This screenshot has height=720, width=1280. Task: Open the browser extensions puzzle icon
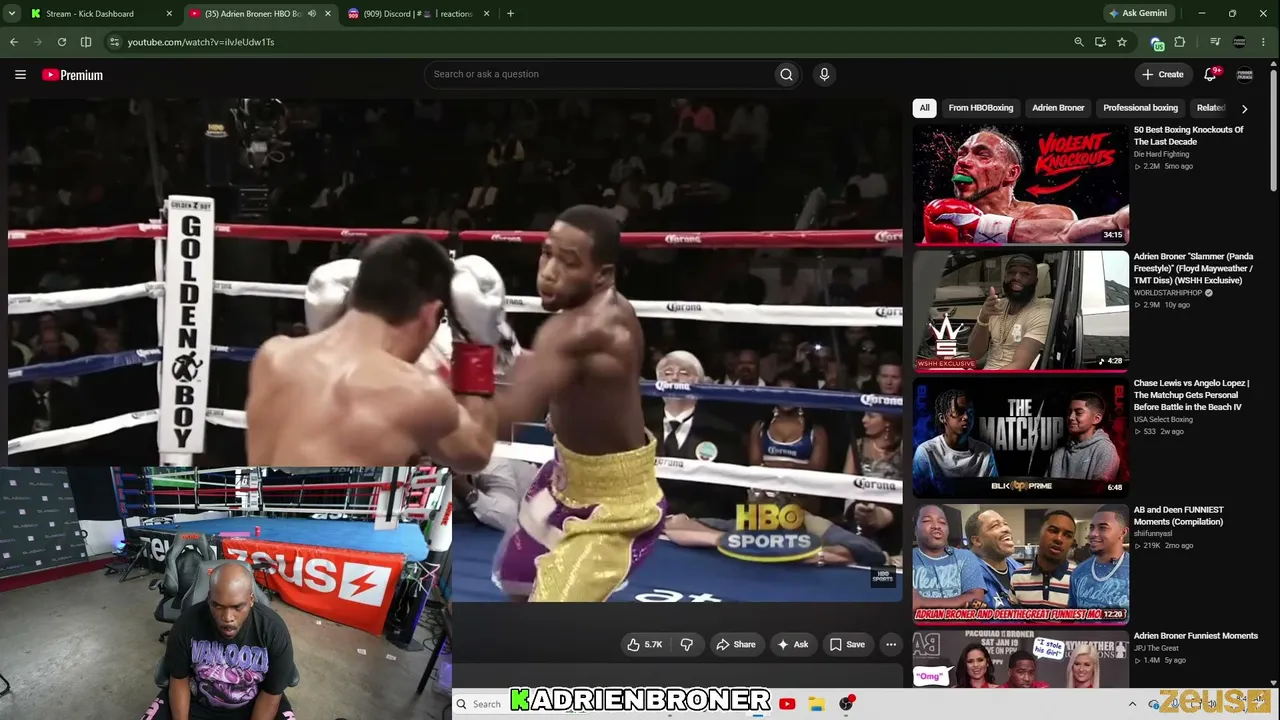click(x=1180, y=42)
